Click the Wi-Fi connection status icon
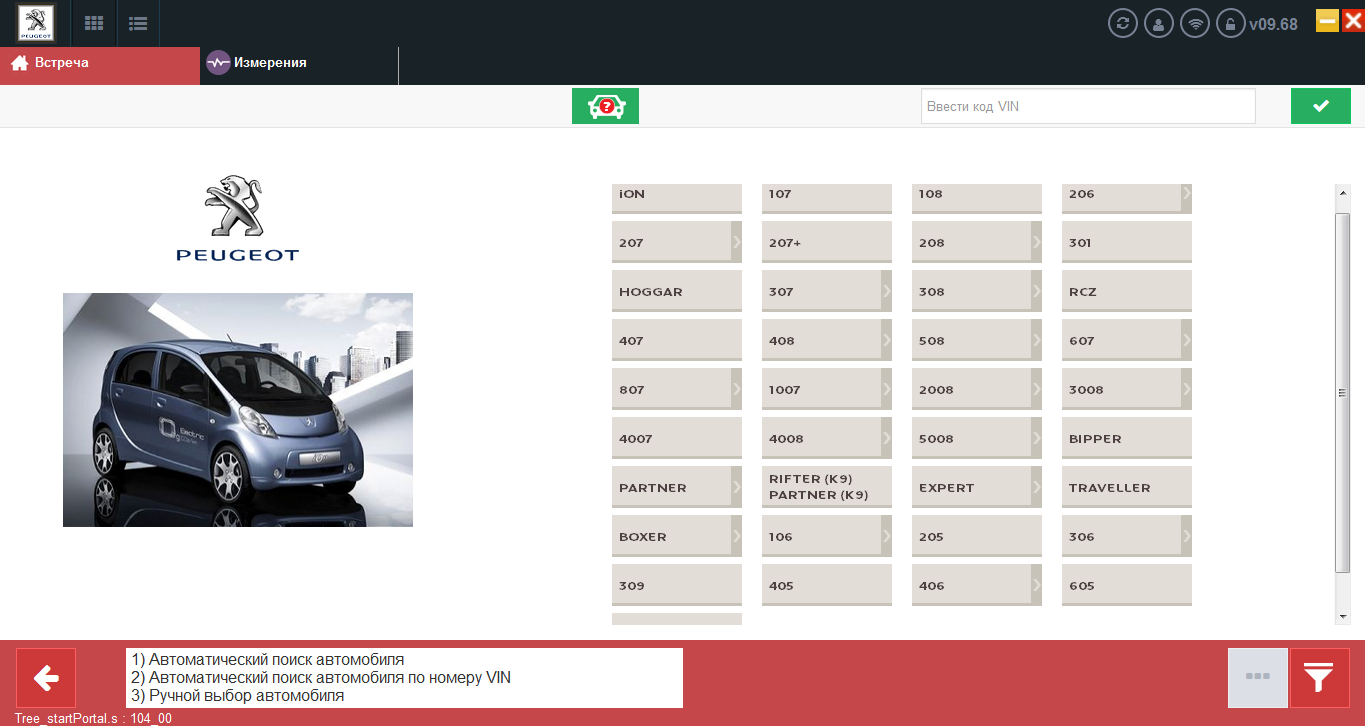Viewport: 1365px width, 726px height. pos(1195,23)
